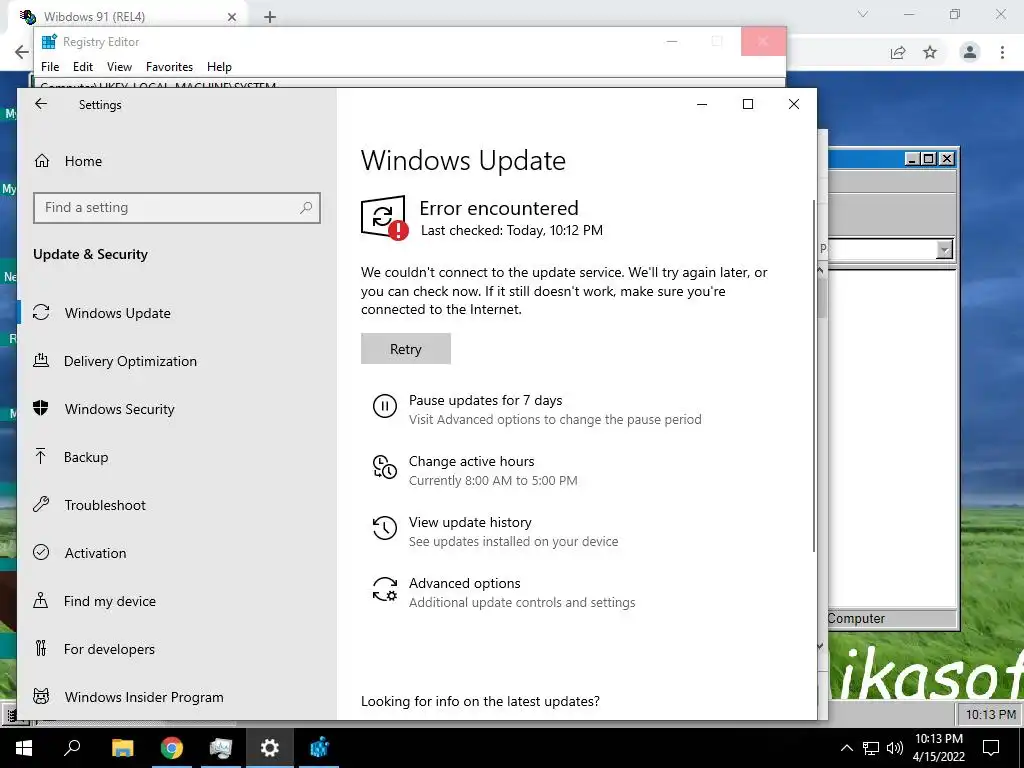
Task: Open Windows Security shield entry
Action: click(120, 409)
